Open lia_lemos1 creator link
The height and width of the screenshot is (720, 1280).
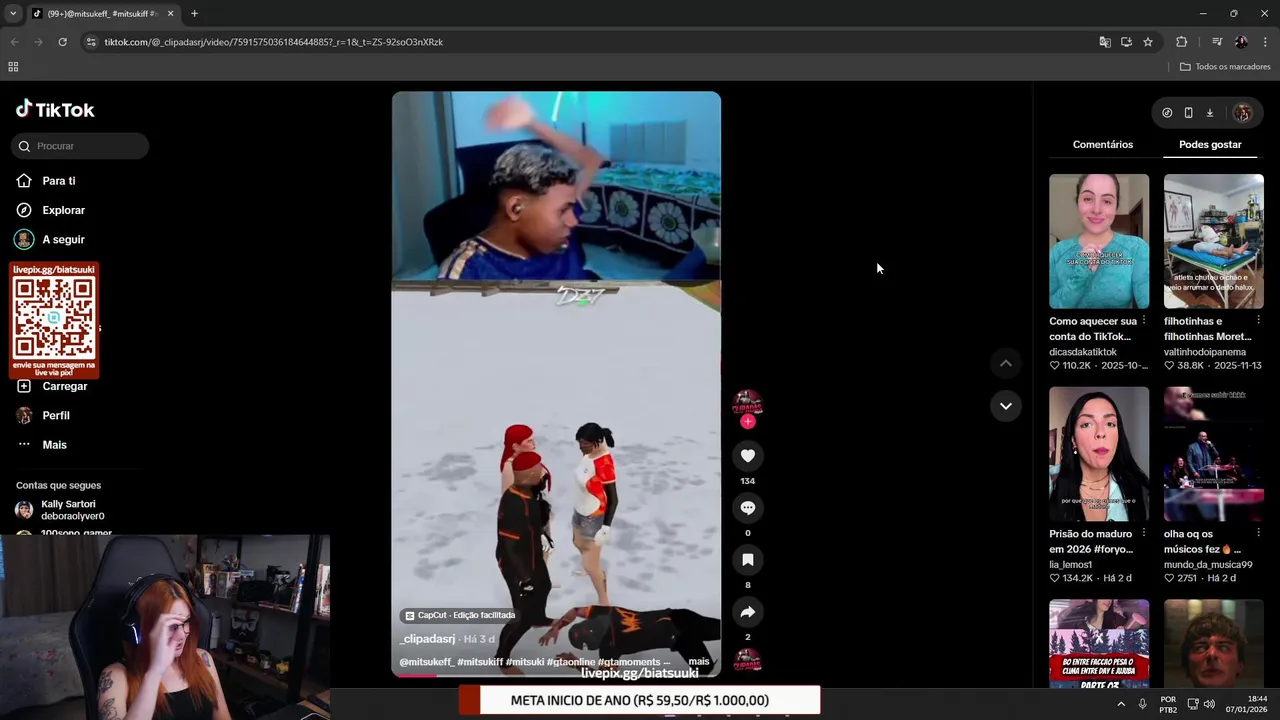tap(1070, 565)
